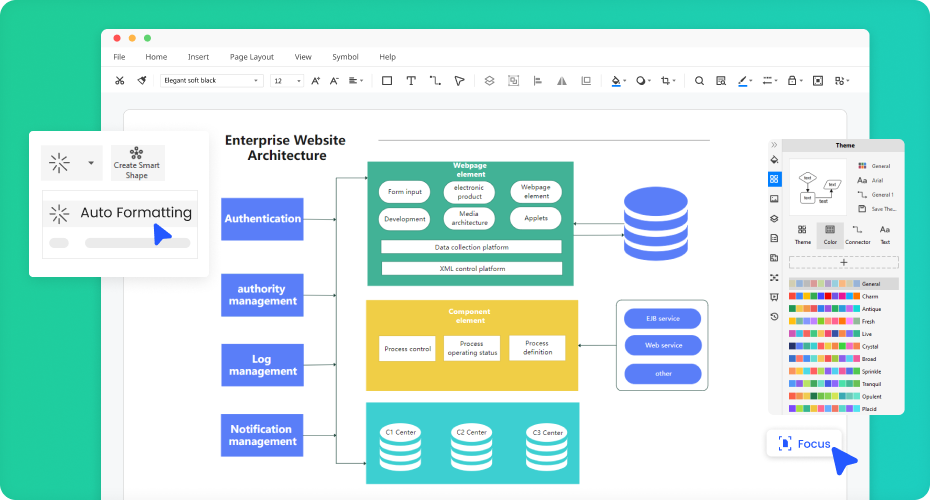The height and width of the screenshot is (500, 930).
Task: Switch to the Connector tab in Theme panel
Action: coord(857,235)
